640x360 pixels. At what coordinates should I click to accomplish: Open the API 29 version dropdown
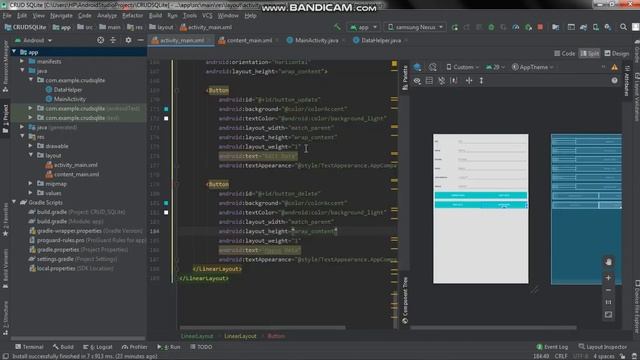point(496,67)
